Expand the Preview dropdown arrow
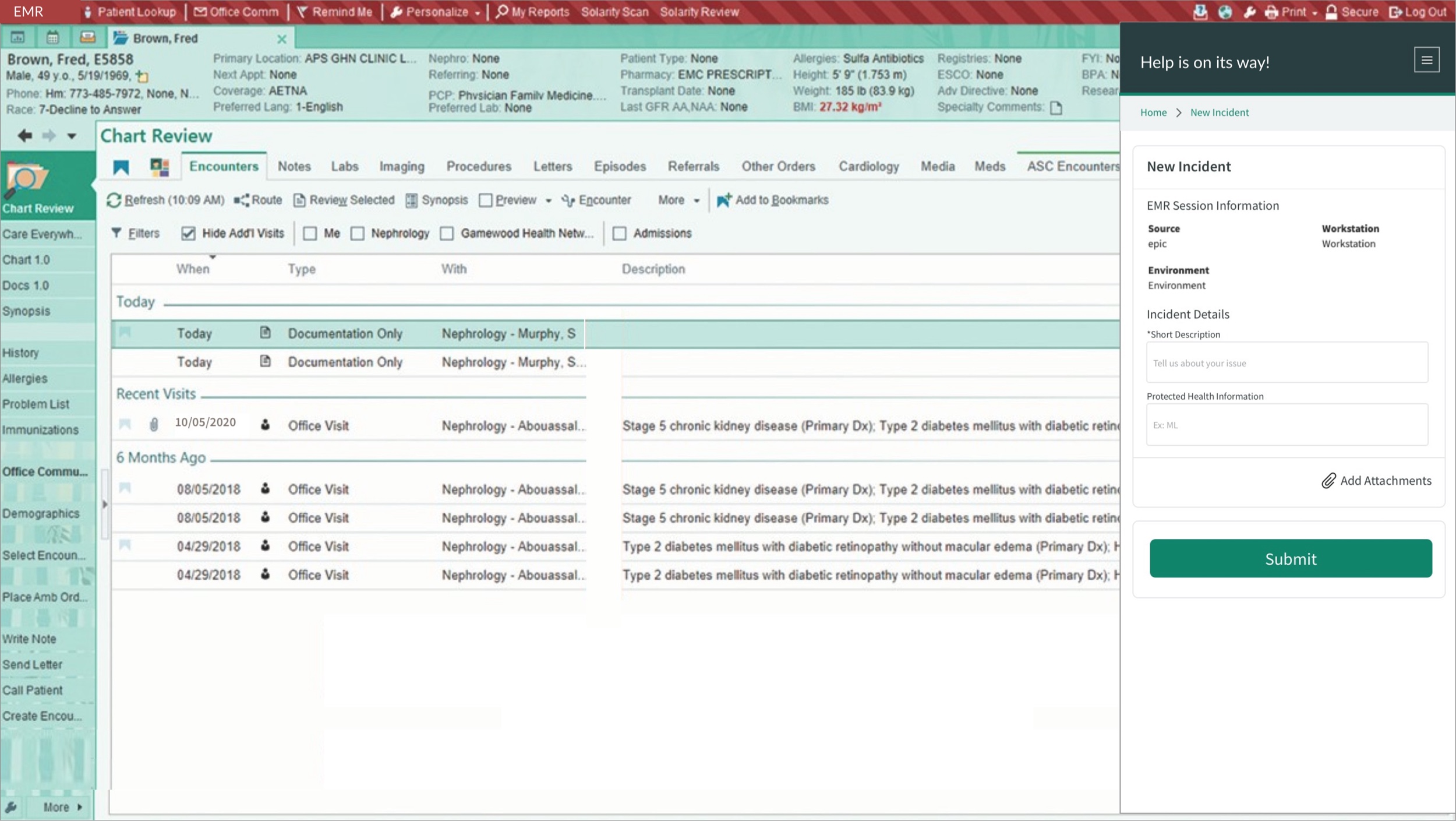Image resolution: width=1456 pixels, height=821 pixels. click(548, 200)
